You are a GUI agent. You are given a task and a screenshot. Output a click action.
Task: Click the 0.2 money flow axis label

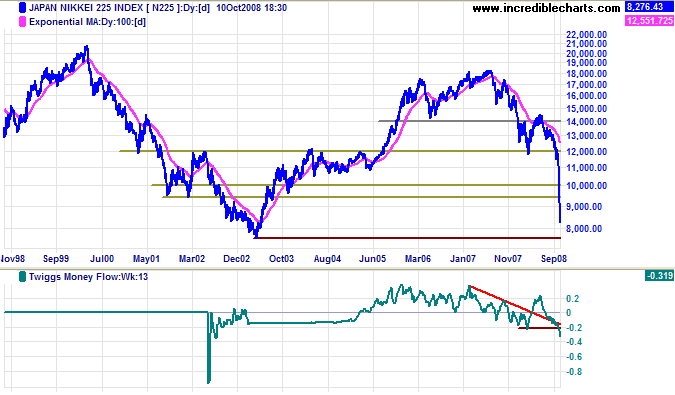tap(573, 299)
